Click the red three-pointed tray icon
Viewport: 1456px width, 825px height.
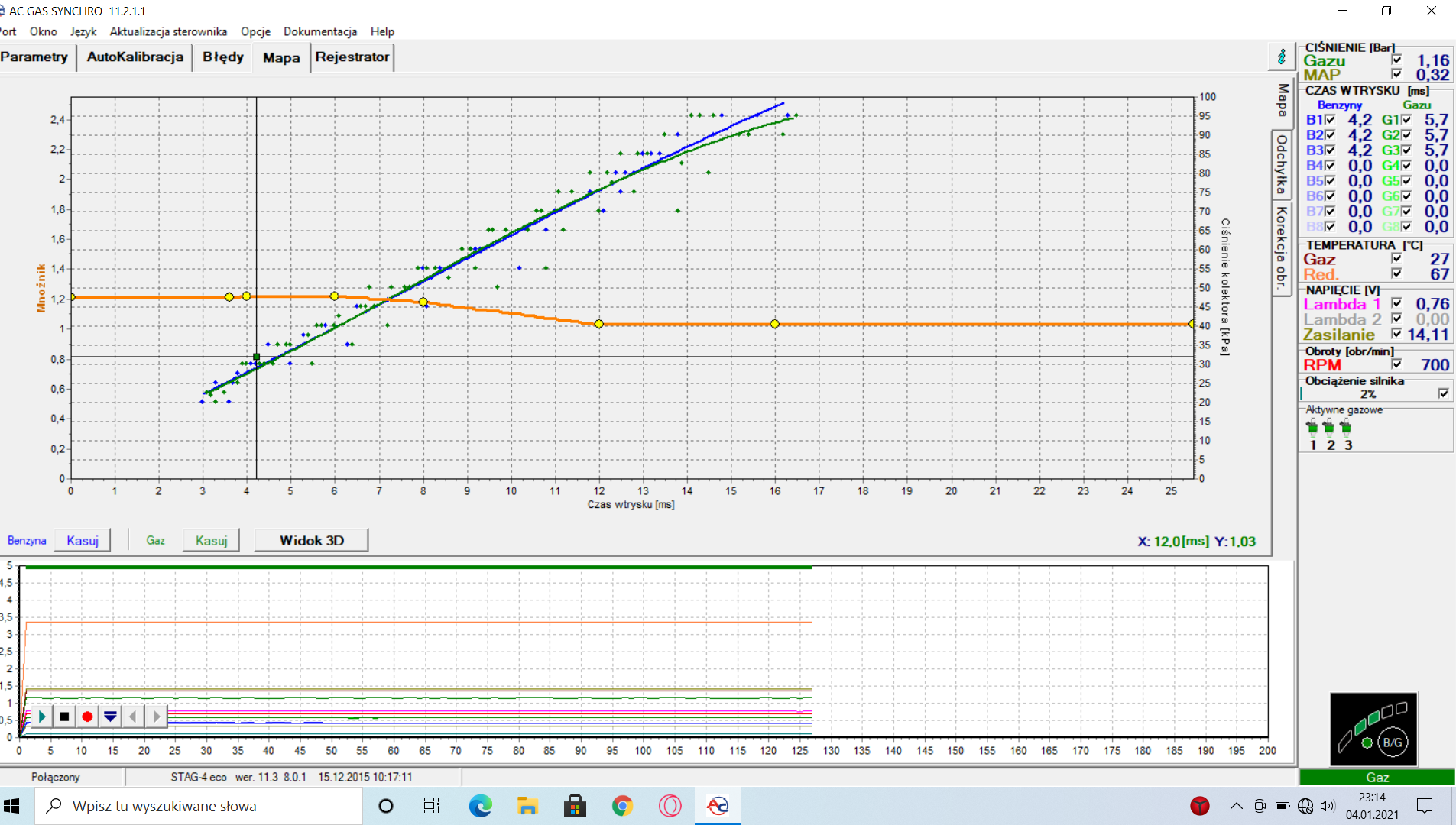[1200, 806]
